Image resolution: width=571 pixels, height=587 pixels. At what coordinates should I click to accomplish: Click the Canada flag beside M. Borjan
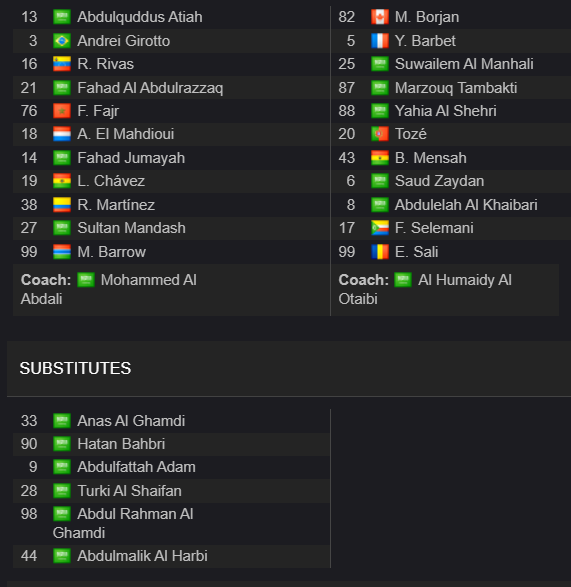coord(380,17)
